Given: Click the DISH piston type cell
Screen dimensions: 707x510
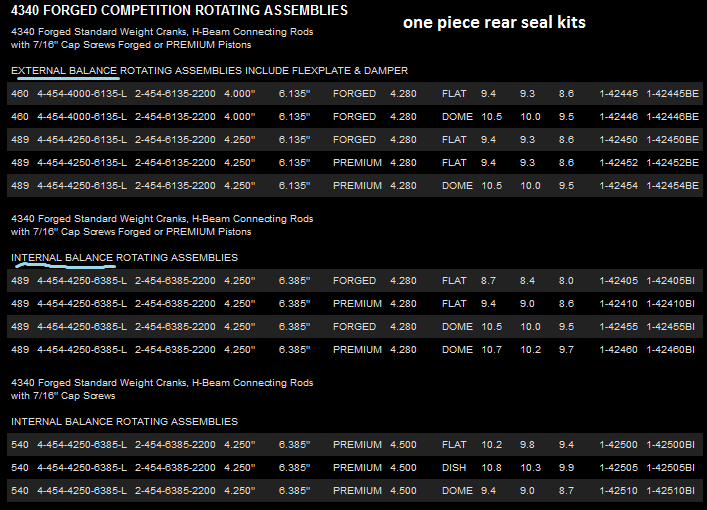Looking at the screenshot, I should click(455, 468).
